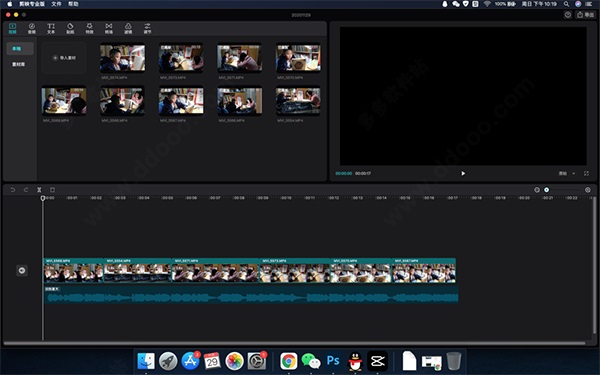
Task: Open the 文件 menu in menu bar
Action: point(56,4)
